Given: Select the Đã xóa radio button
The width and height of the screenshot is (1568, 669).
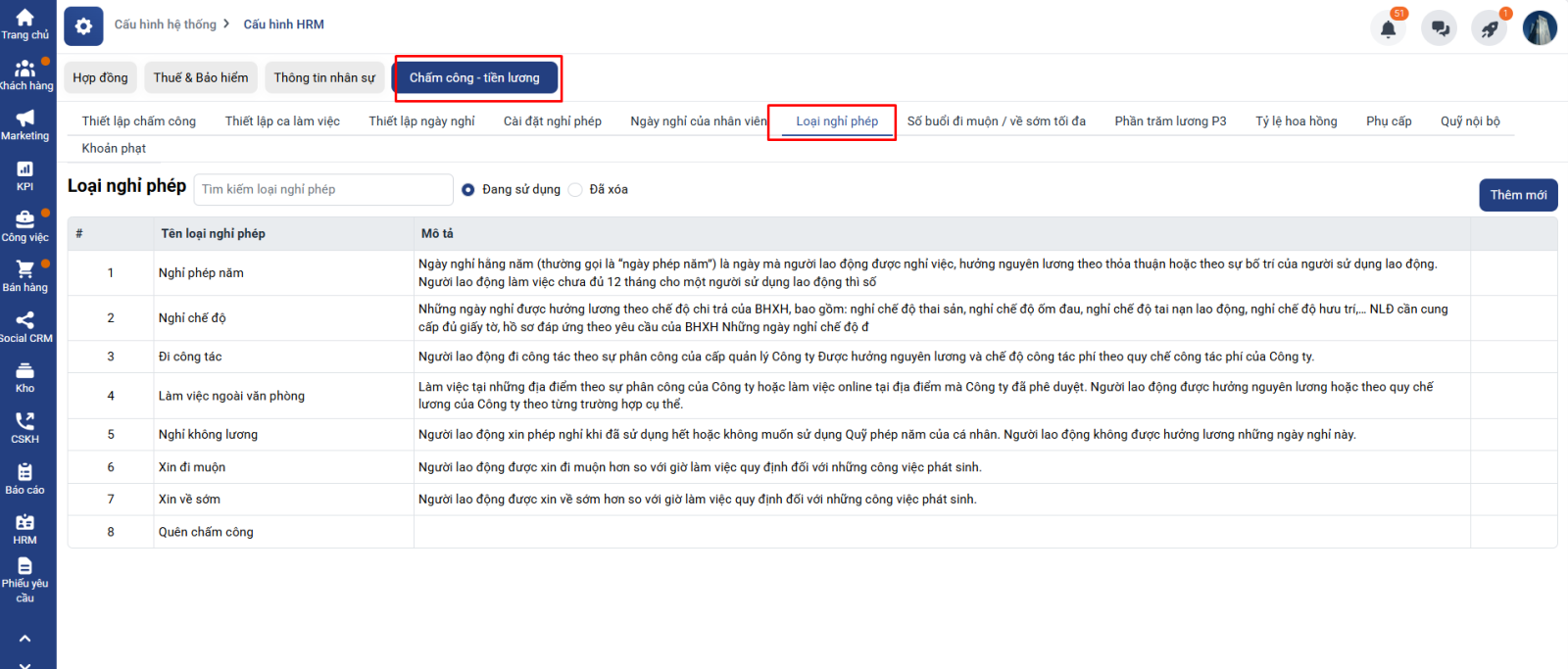Looking at the screenshot, I should click(x=575, y=190).
